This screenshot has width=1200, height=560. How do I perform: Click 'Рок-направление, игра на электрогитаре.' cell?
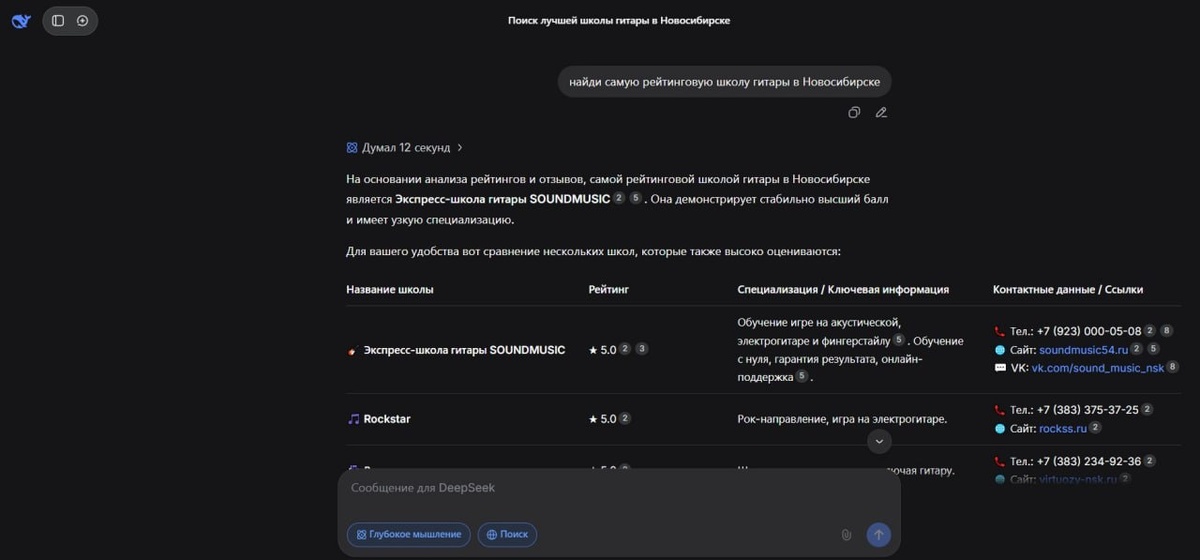[x=842, y=419]
